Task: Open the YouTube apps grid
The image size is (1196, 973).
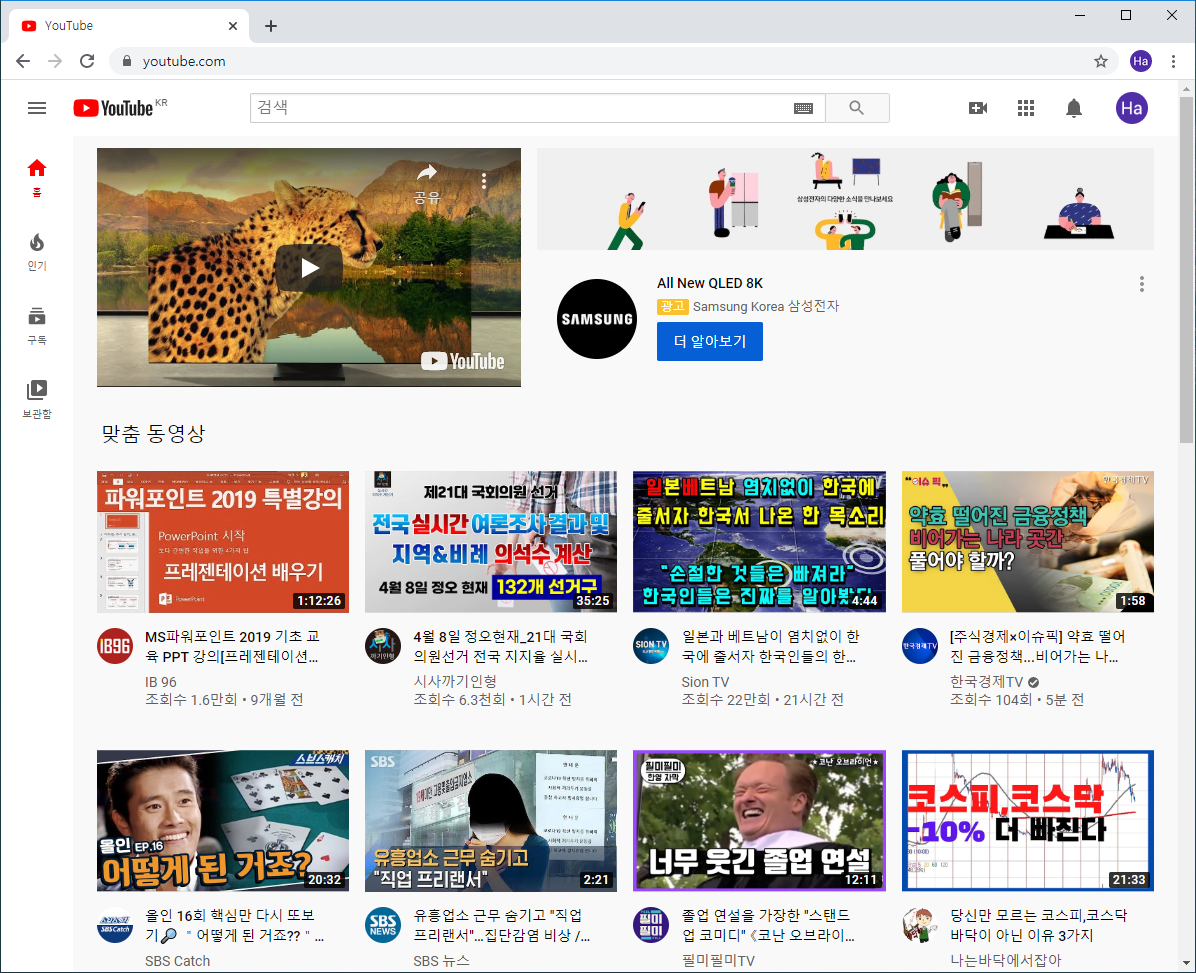Action: pyautogui.click(x=1026, y=108)
